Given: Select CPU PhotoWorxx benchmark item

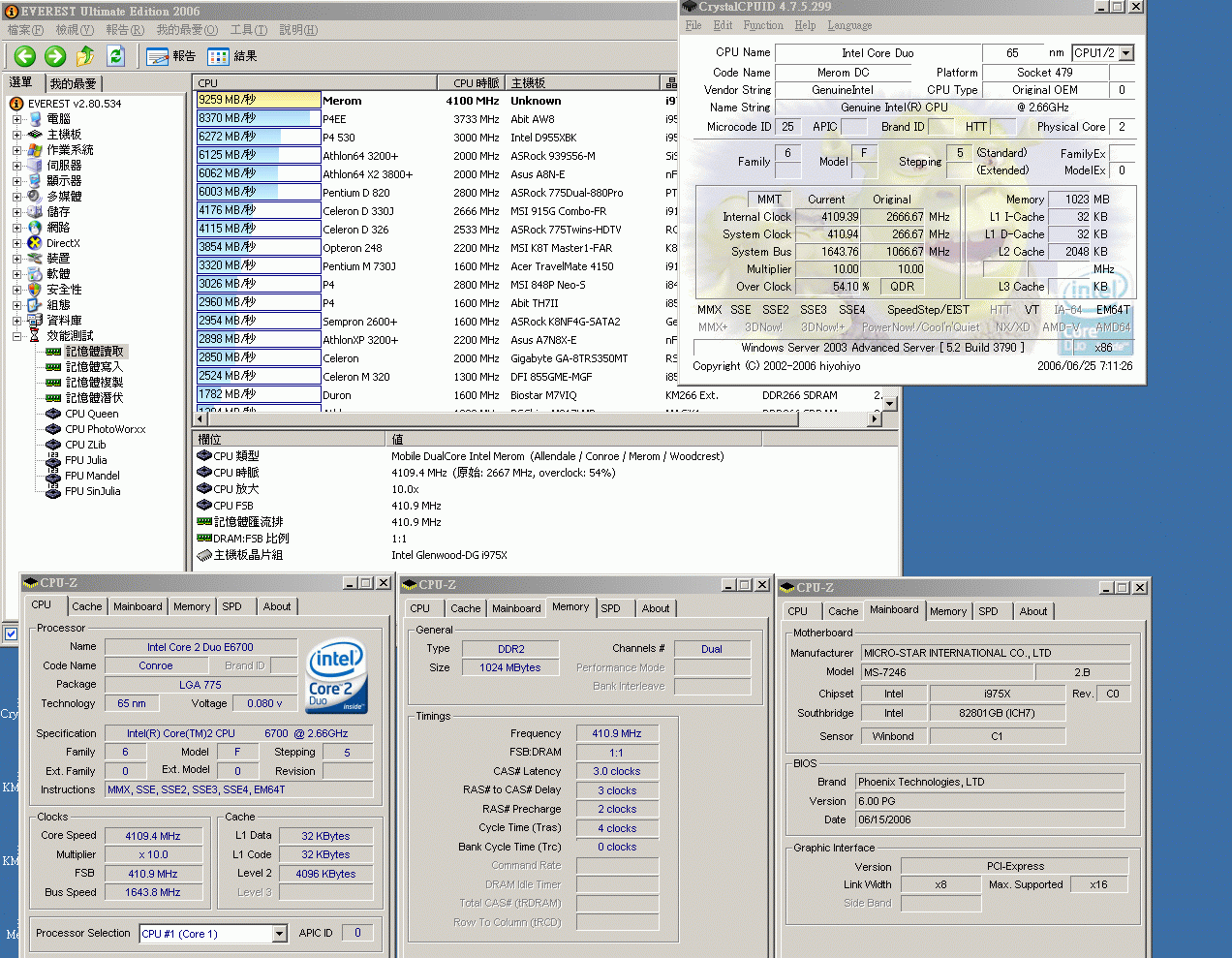Looking at the screenshot, I should pos(106,429).
